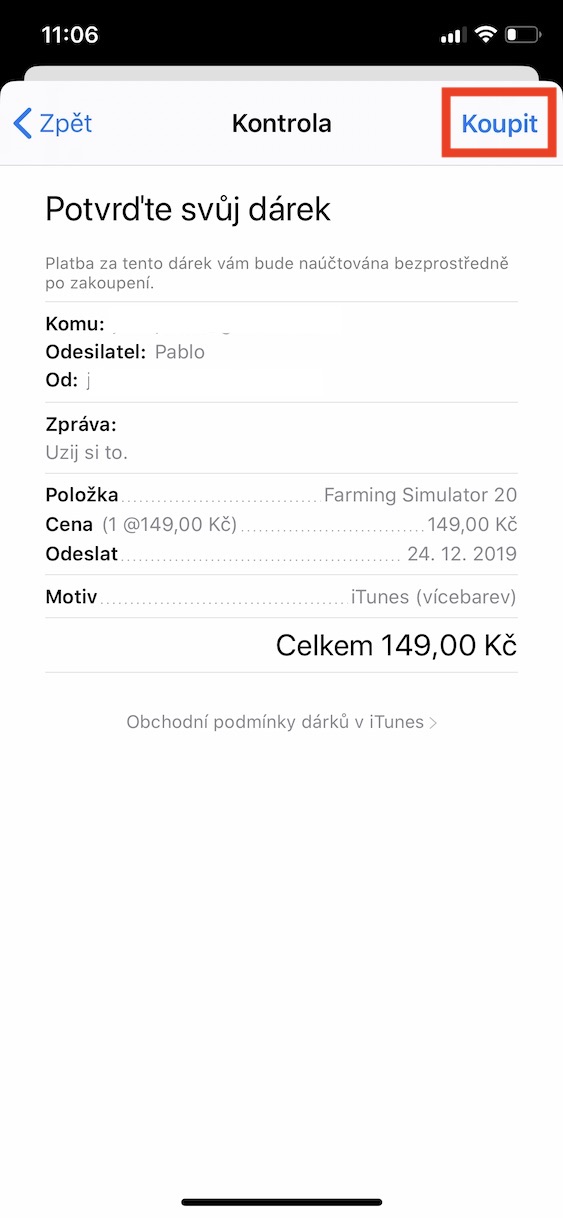
Task: Tap the Položka Farming Simulator 20 row
Action: (281, 495)
